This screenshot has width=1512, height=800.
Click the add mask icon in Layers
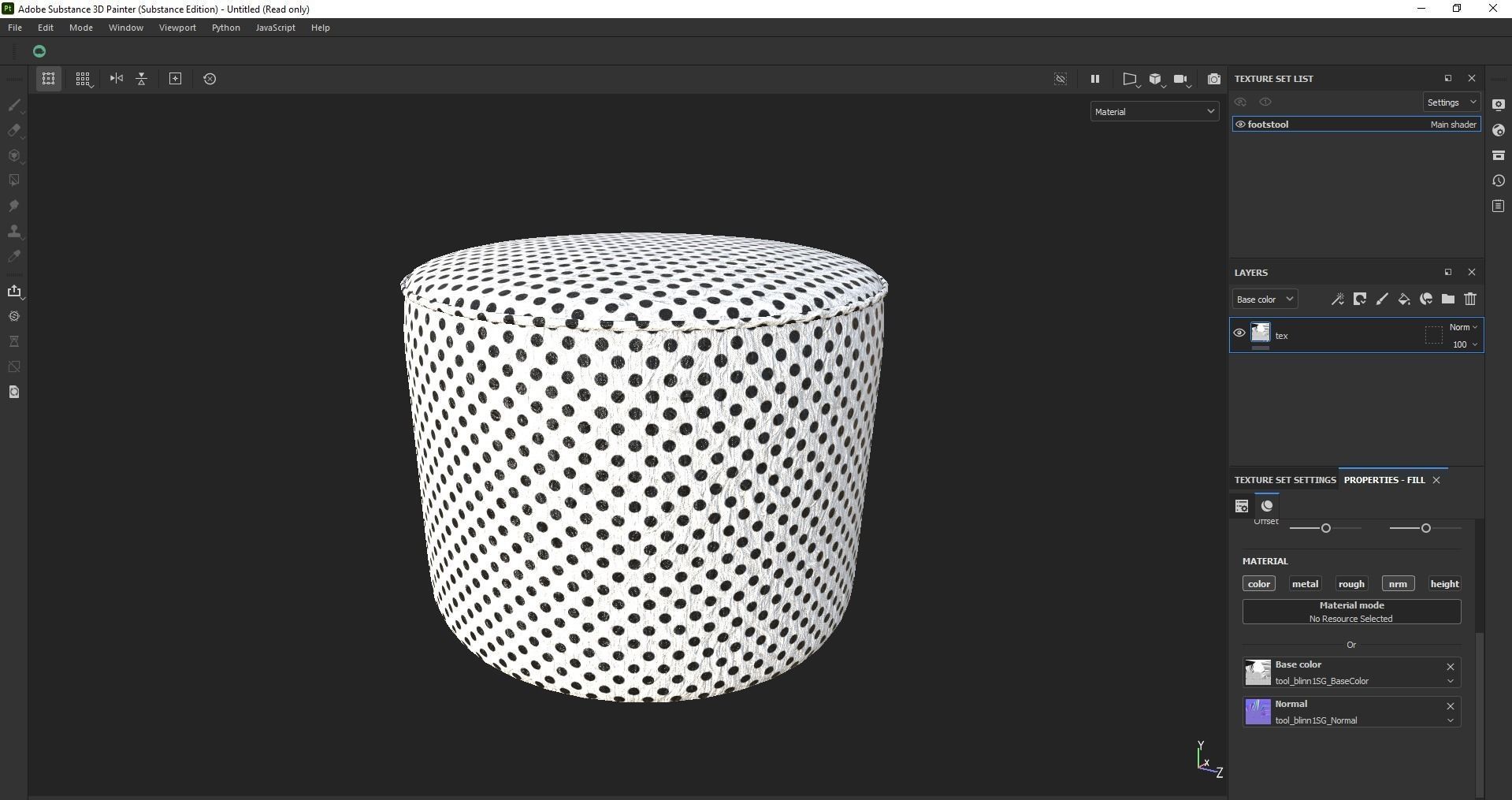1359,300
